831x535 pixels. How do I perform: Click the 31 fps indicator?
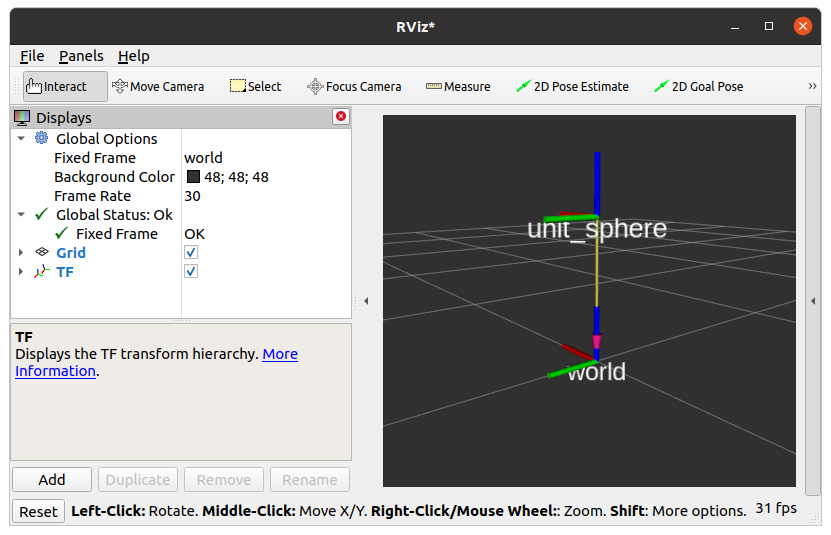pos(776,508)
